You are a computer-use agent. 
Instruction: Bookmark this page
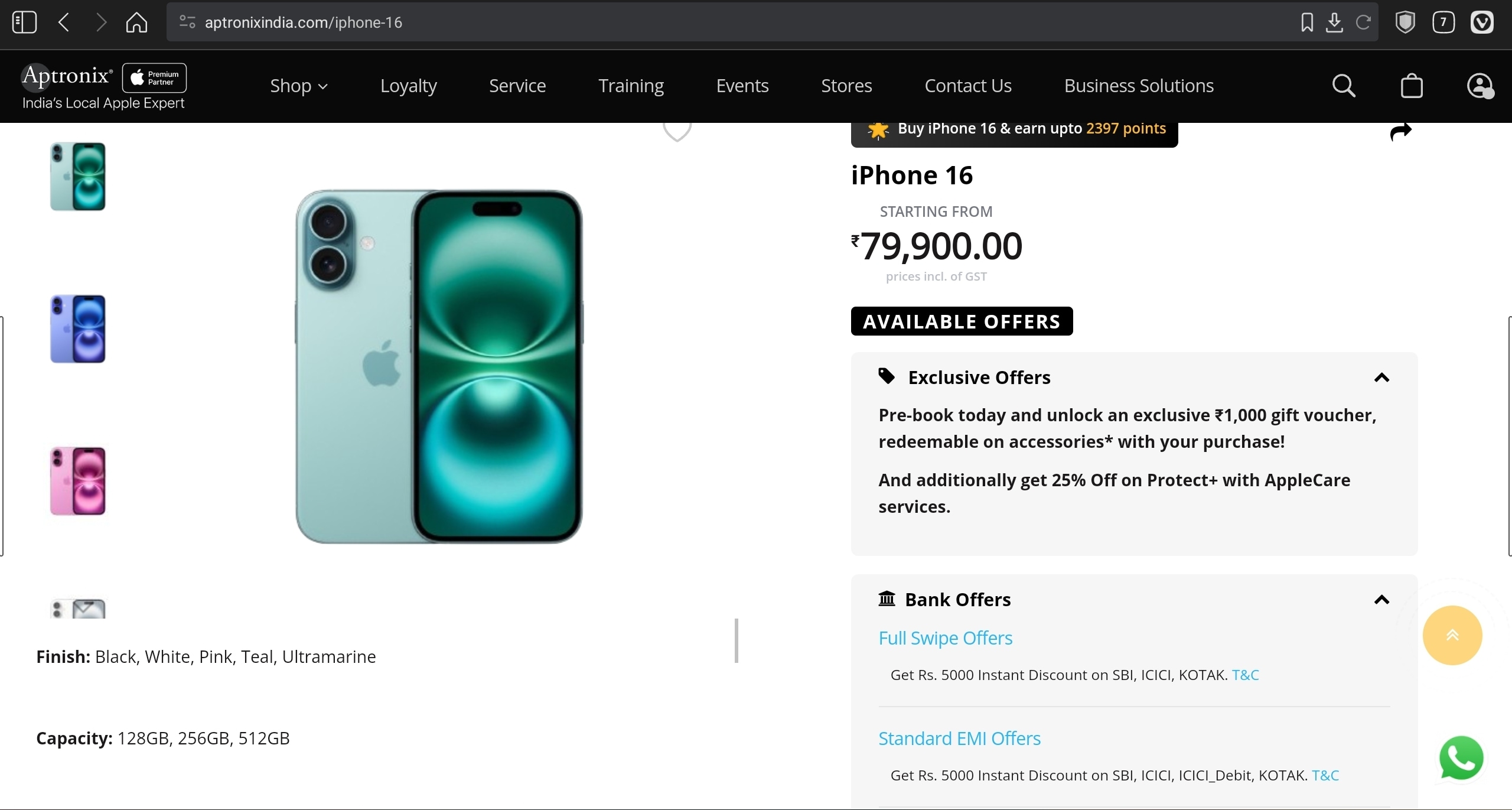pyautogui.click(x=1306, y=22)
